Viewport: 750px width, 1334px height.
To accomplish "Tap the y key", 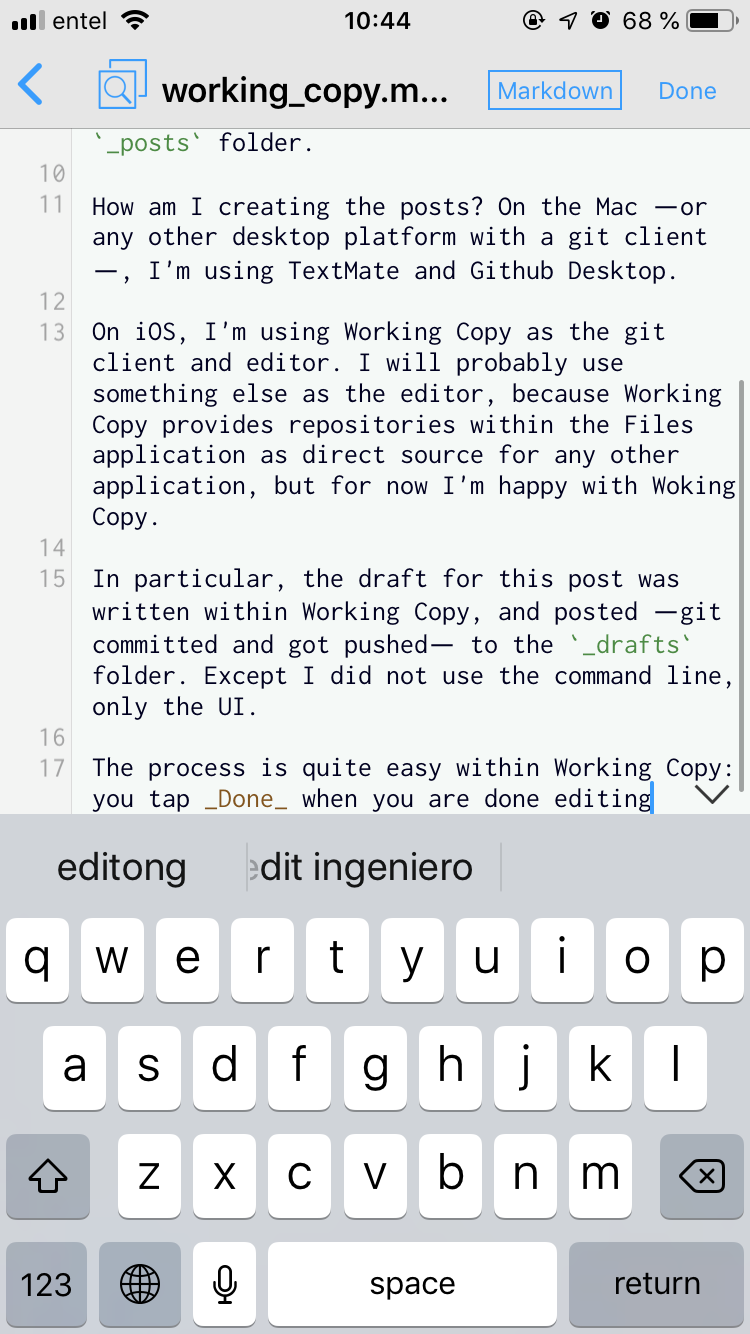I will [412, 961].
